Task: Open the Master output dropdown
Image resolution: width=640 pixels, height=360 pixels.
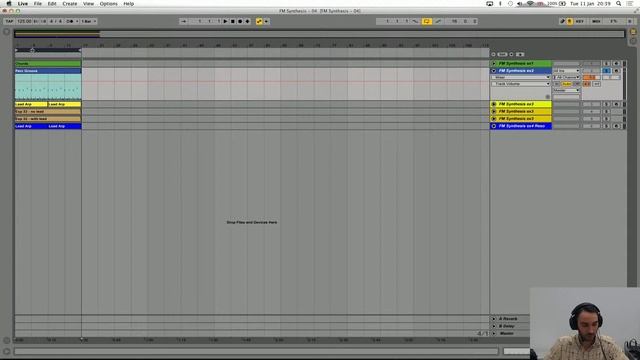Action: (566, 90)
